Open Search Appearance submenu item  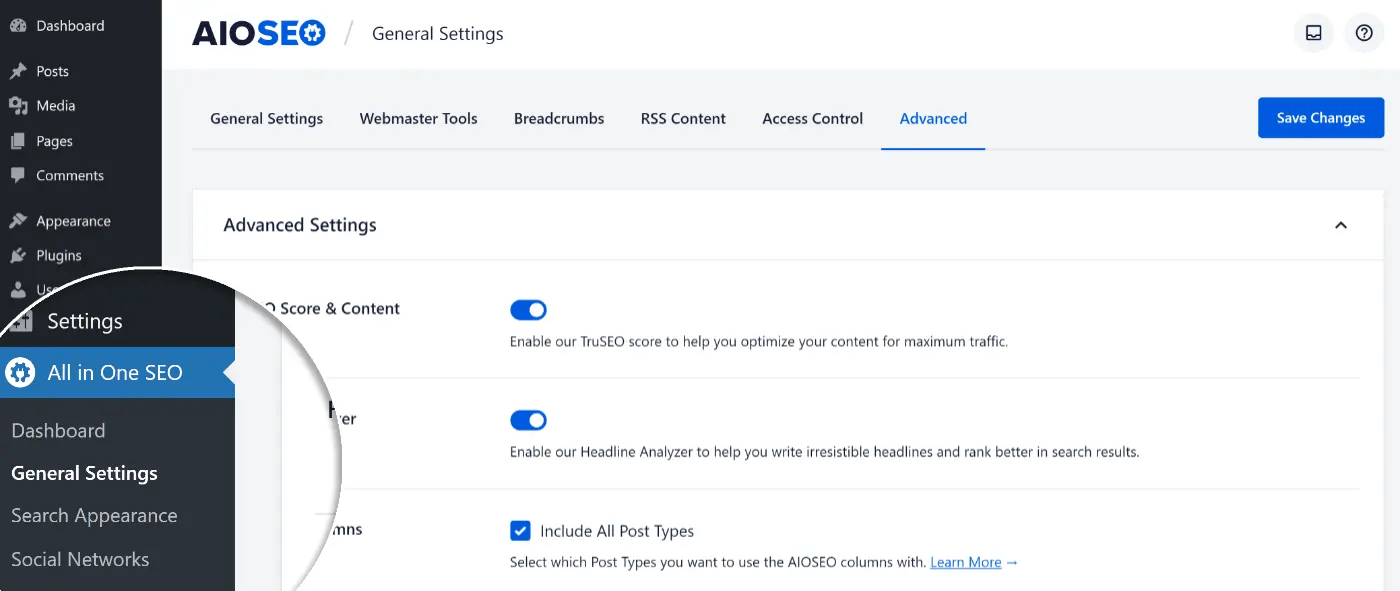(x=94, y=516)
